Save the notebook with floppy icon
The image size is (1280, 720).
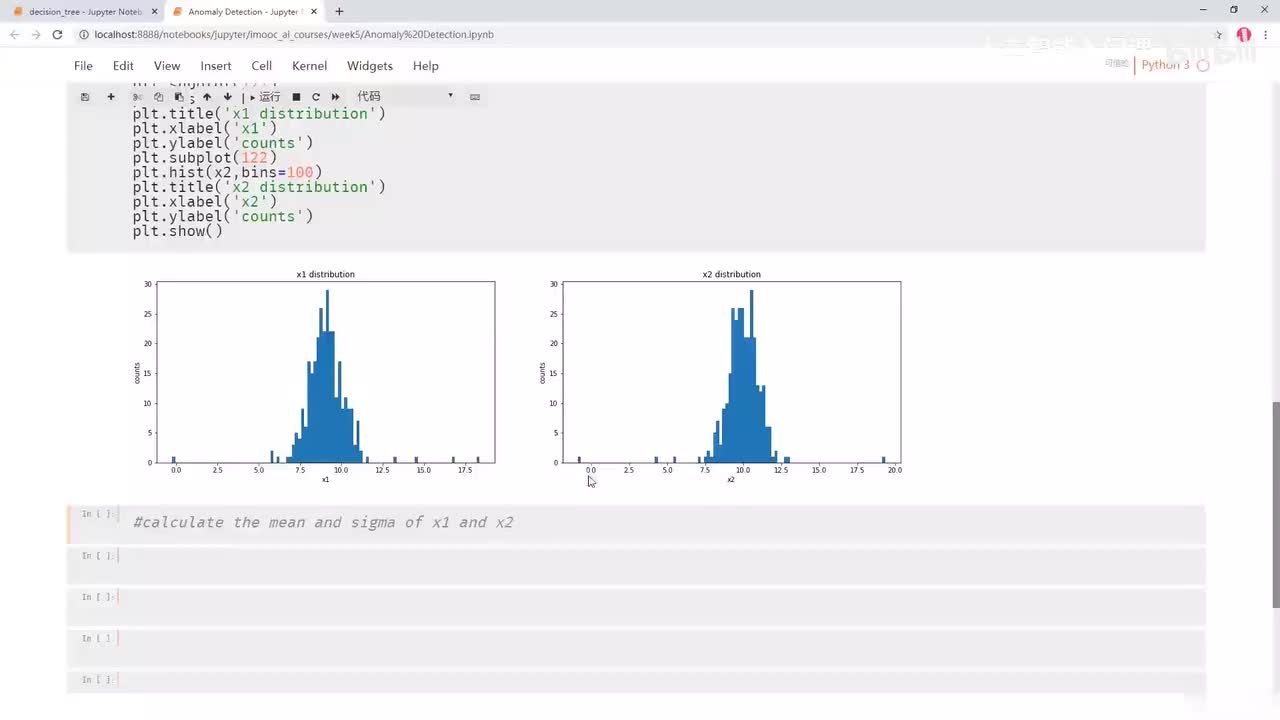[x=85, y=97]
